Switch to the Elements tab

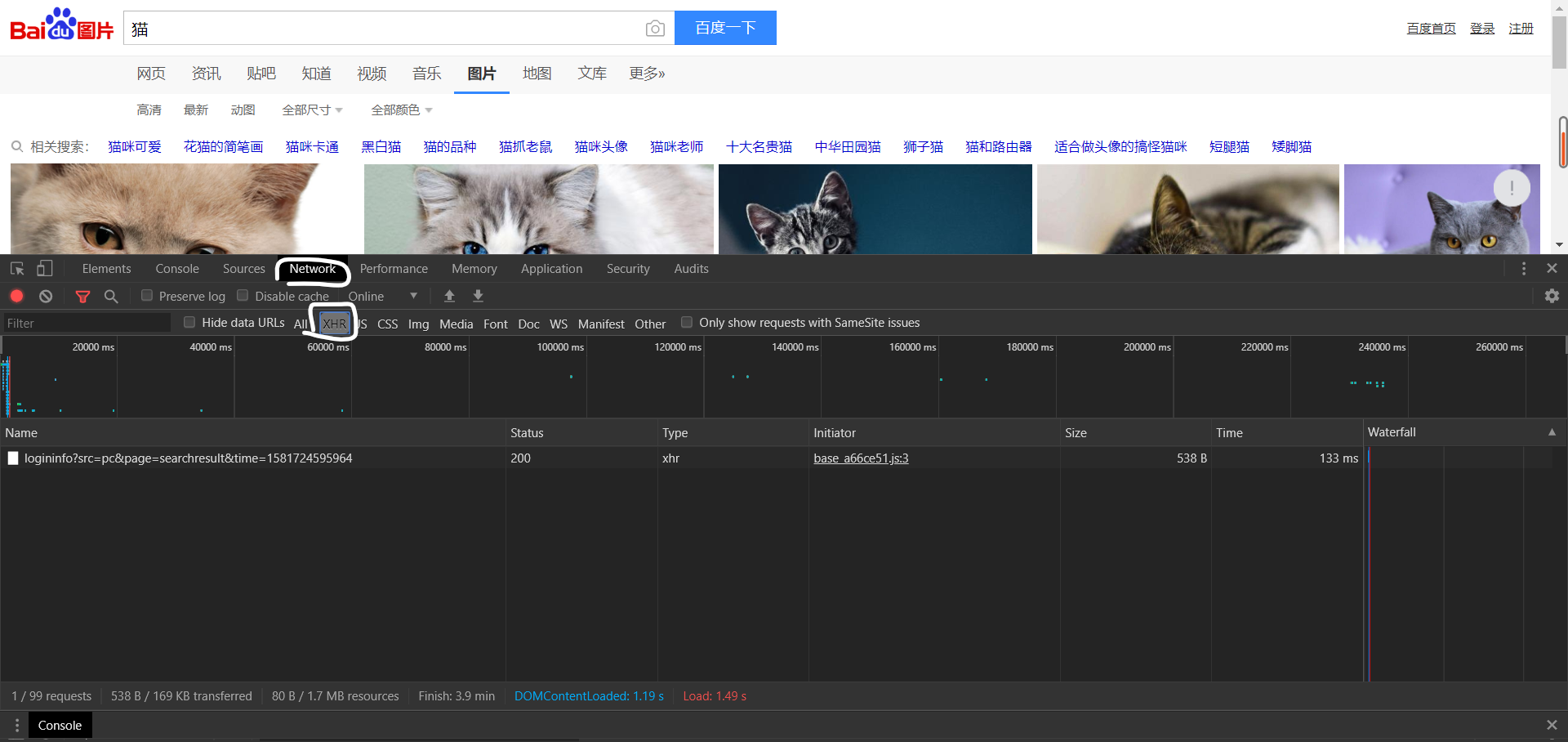pyautogui.click(x=106, y=268)
